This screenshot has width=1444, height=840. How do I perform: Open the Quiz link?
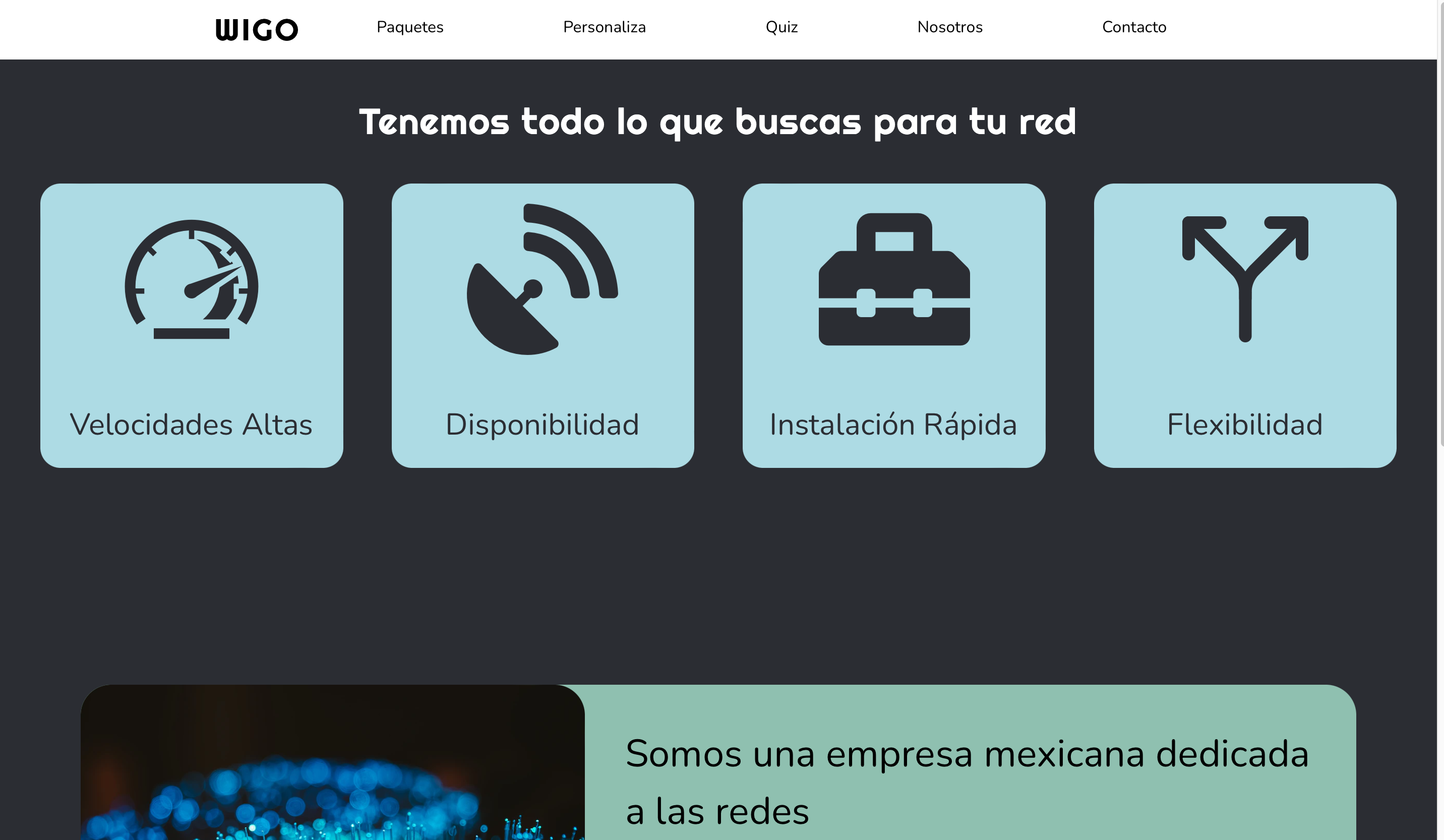(x=781, y=27)
